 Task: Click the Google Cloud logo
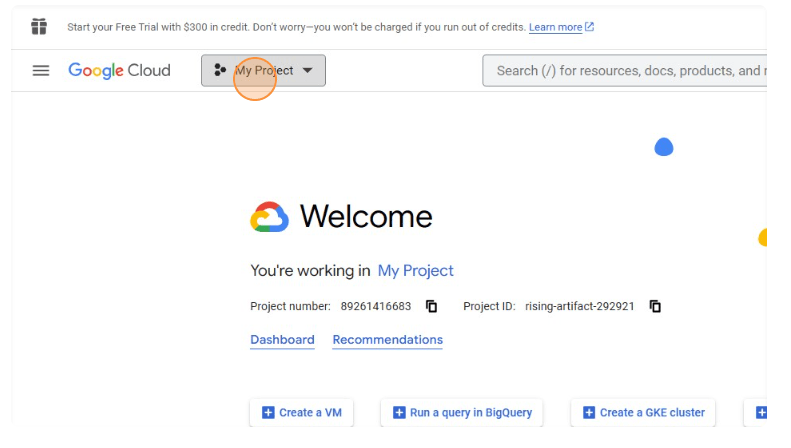(x=120, y=71)
